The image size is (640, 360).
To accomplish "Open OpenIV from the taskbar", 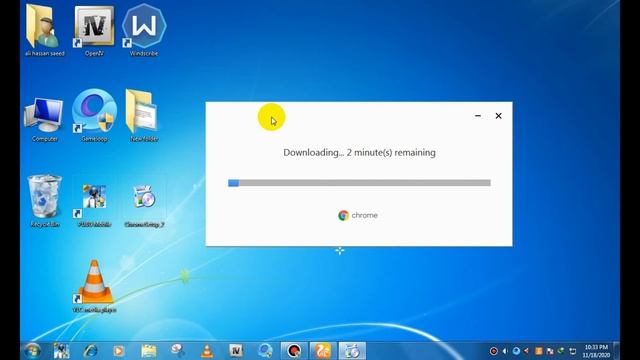I will click(x=236, y=351).
